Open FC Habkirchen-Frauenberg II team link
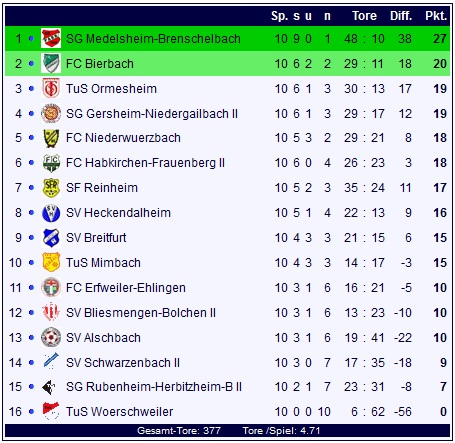455x443 pixels. 145,163
